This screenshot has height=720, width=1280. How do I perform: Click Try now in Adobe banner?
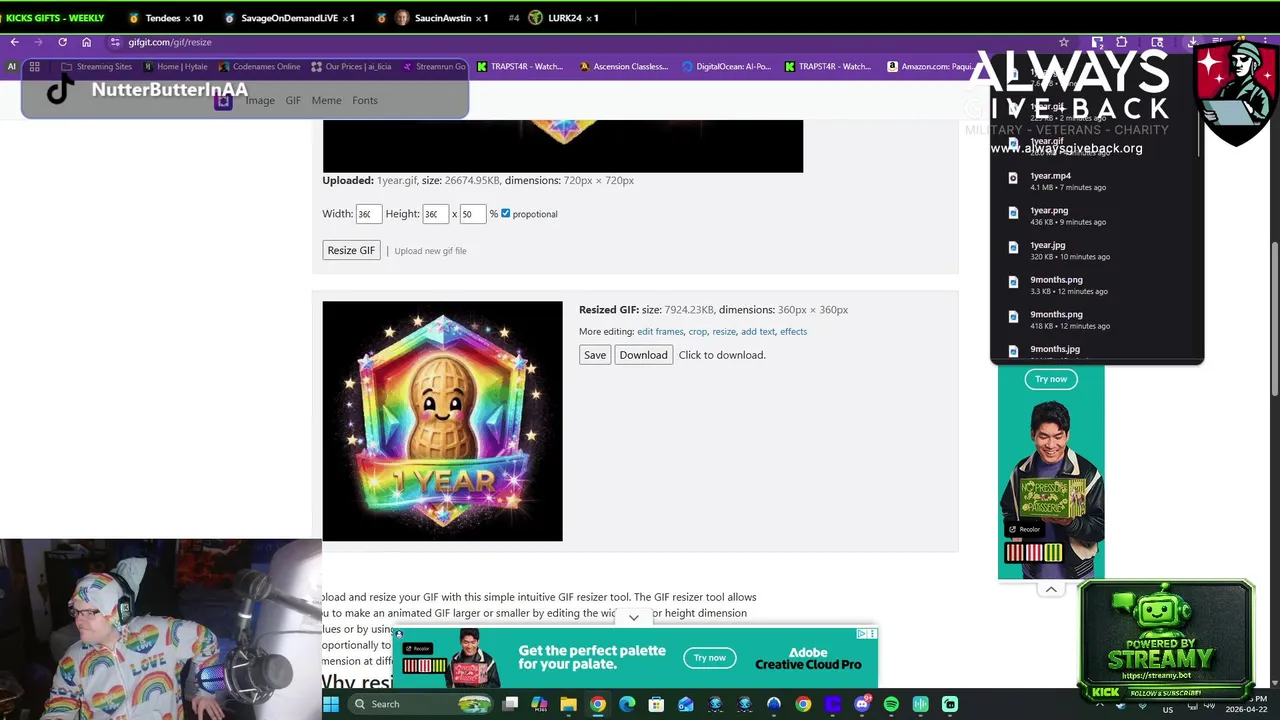click(710, 658)
